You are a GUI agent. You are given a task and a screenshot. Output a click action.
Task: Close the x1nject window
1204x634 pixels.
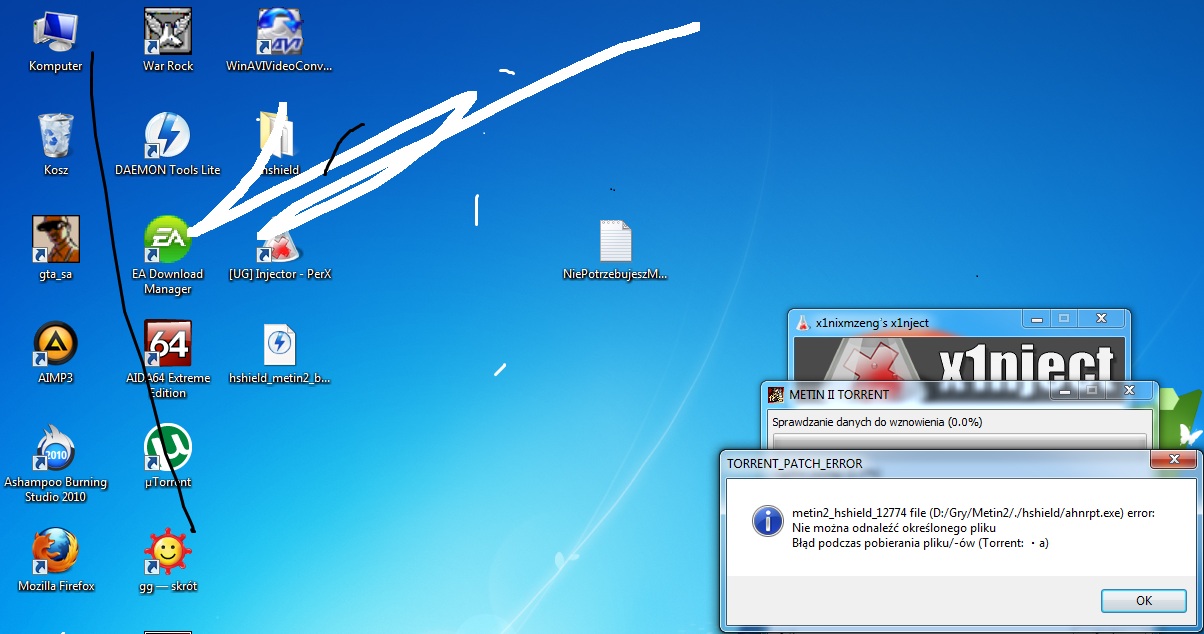point(1101,319)
